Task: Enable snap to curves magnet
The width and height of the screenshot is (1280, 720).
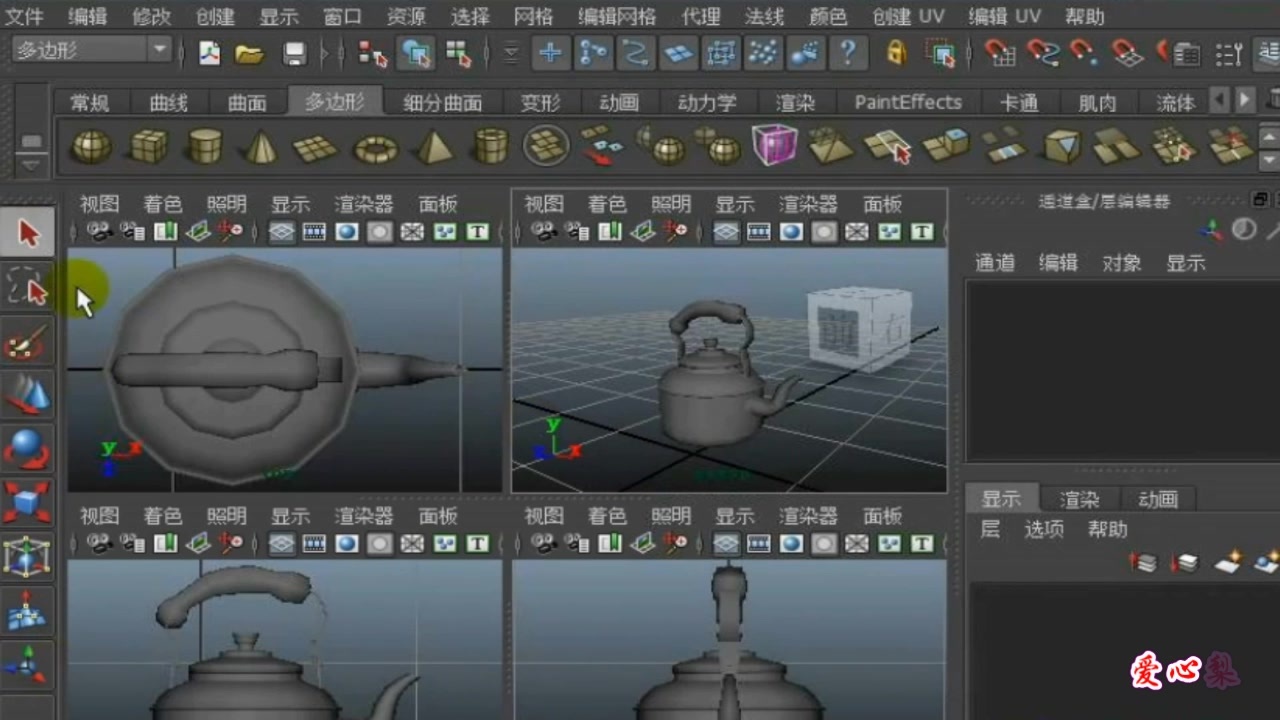Action: click(1043, 53)
